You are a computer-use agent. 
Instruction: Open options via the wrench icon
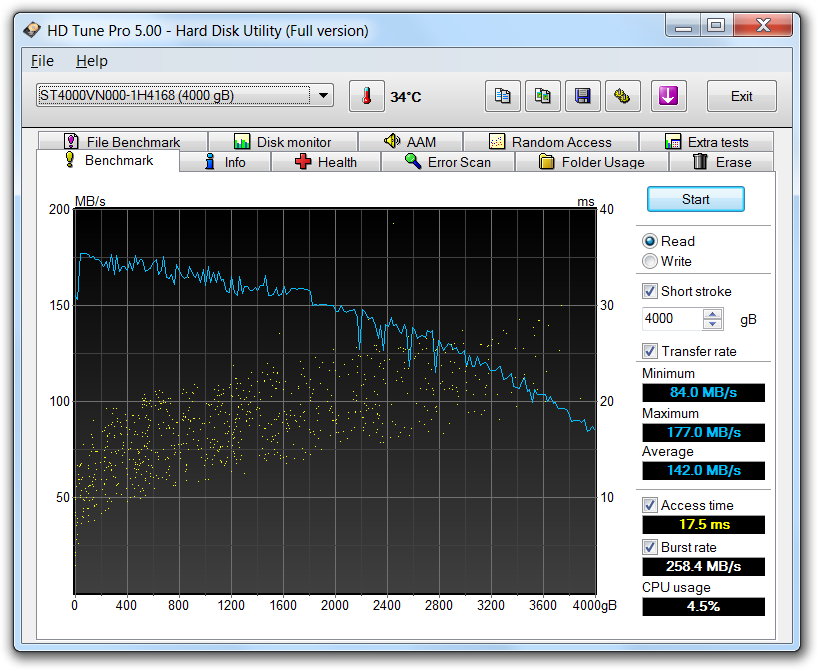(x=621, y=97)
